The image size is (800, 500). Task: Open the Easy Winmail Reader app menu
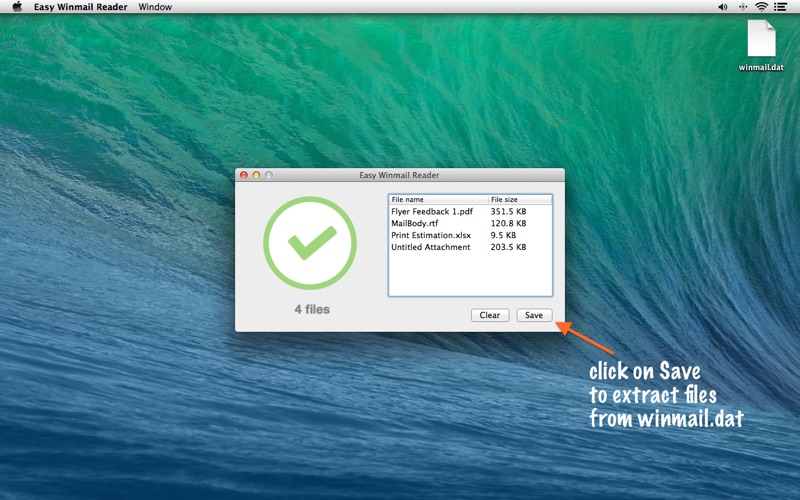[x=81, y=7]
